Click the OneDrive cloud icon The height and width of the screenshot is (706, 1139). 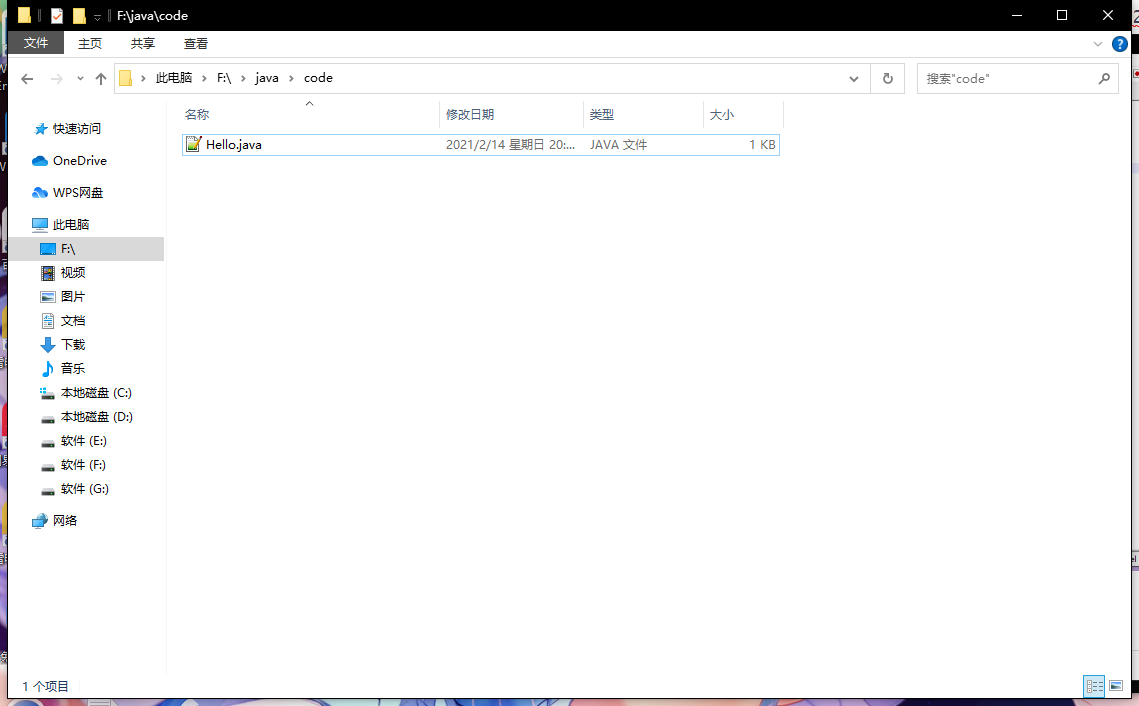coord(40,161)
